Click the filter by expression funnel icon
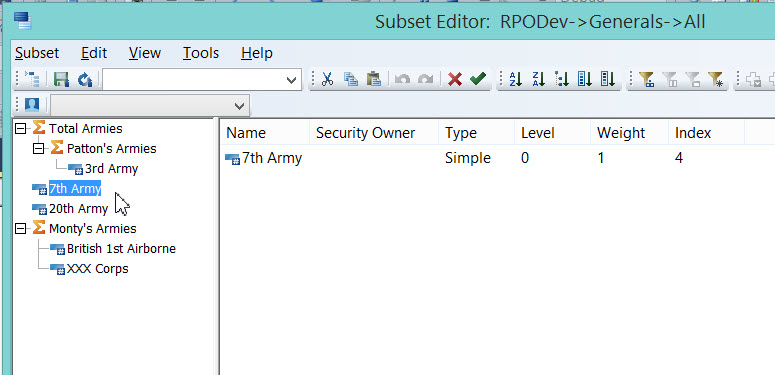775x375 pixels. 692,79
